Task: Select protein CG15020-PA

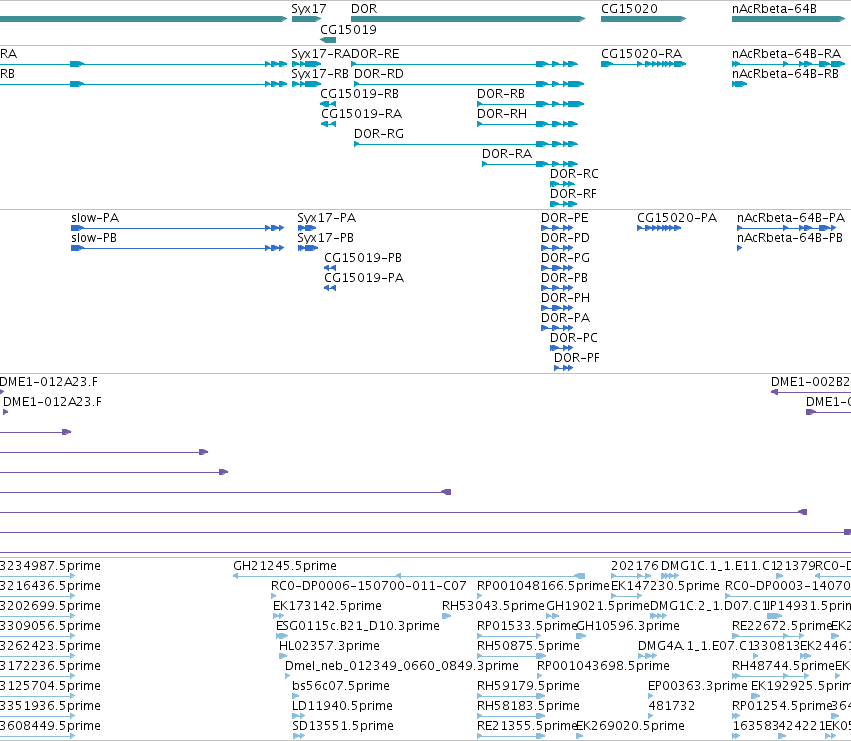Action: (x=677, y=218)
